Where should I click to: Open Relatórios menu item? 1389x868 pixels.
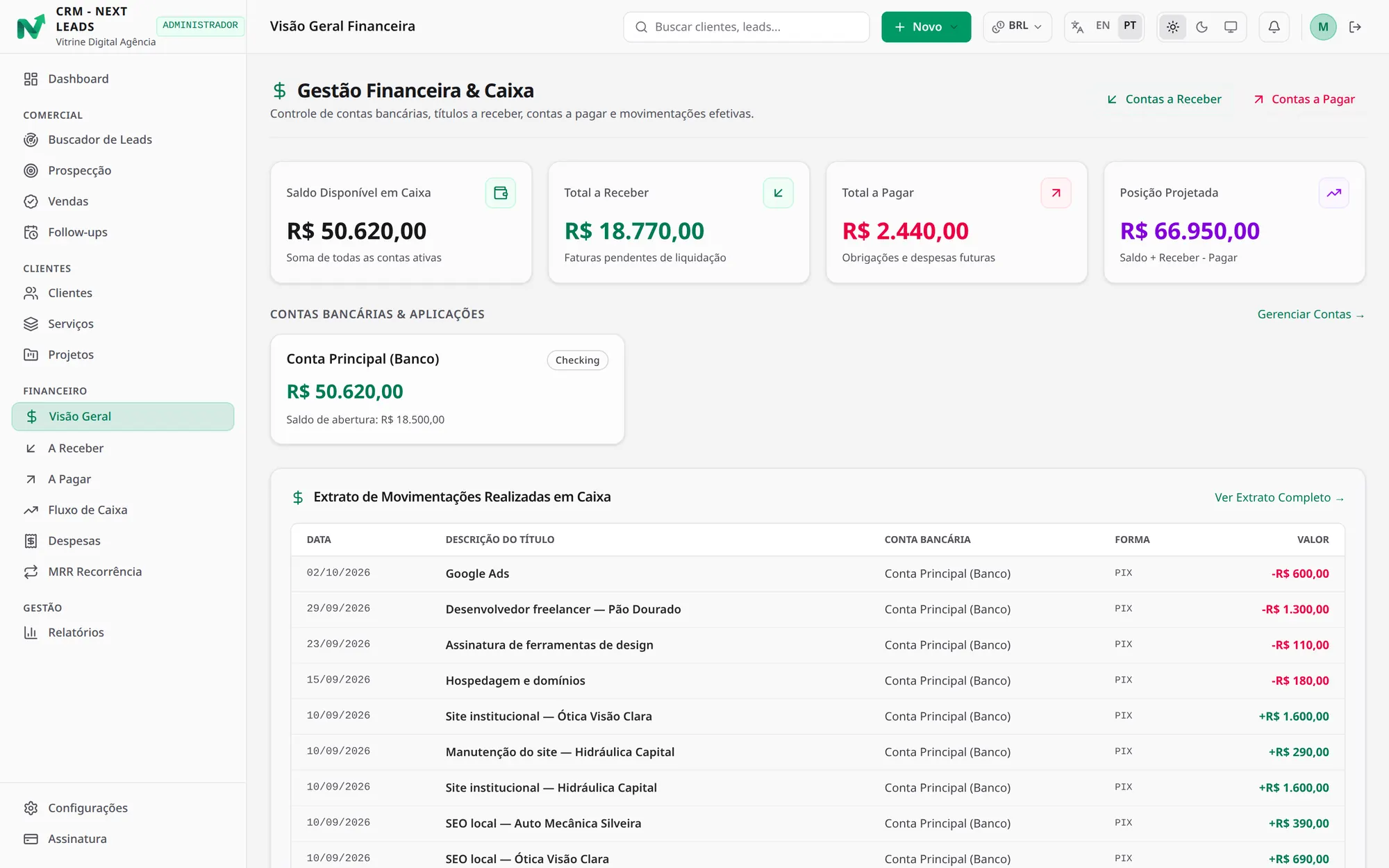click(123, 633)
